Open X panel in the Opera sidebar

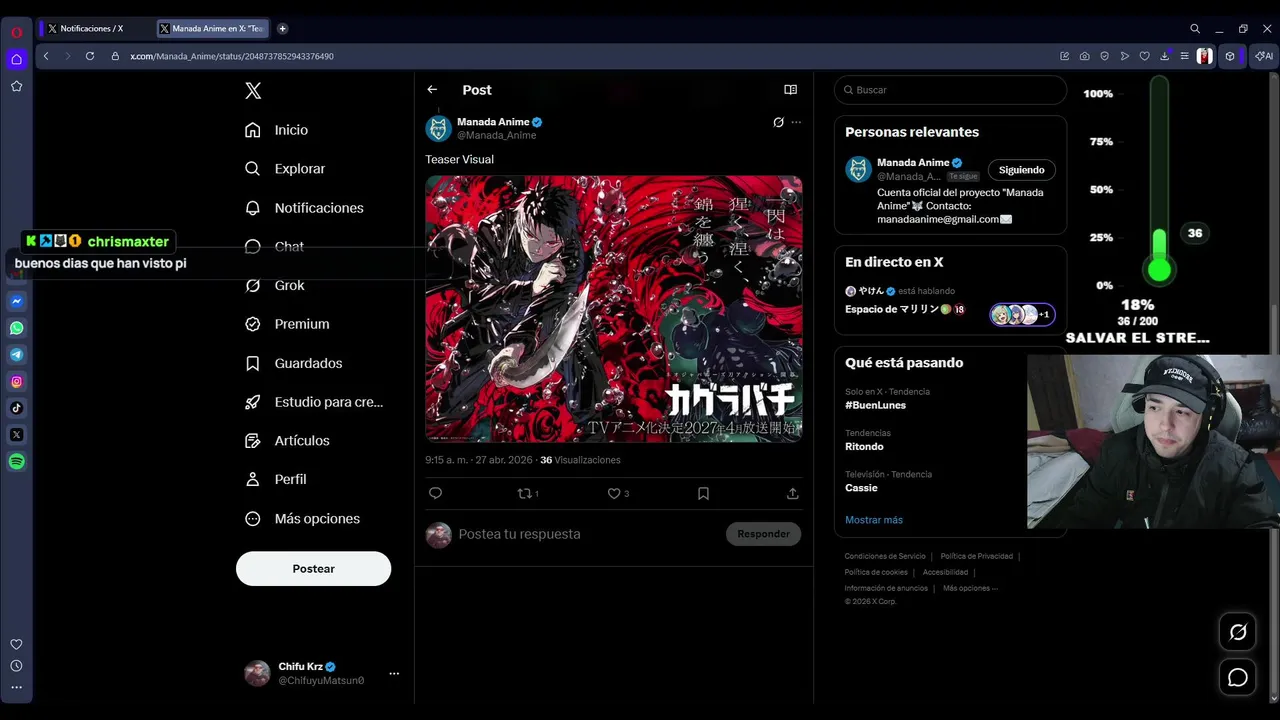click(x=17, y=435)
